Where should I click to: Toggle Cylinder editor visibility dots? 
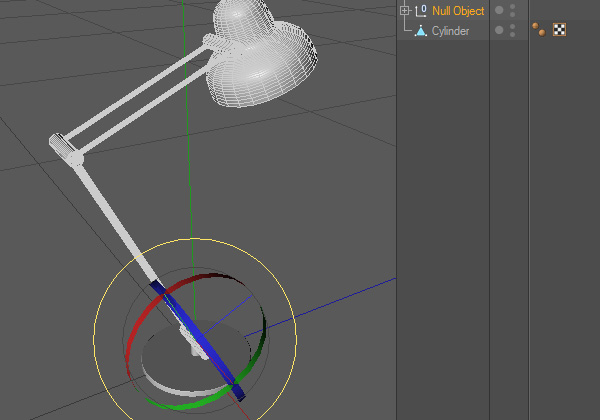point(512,31)
